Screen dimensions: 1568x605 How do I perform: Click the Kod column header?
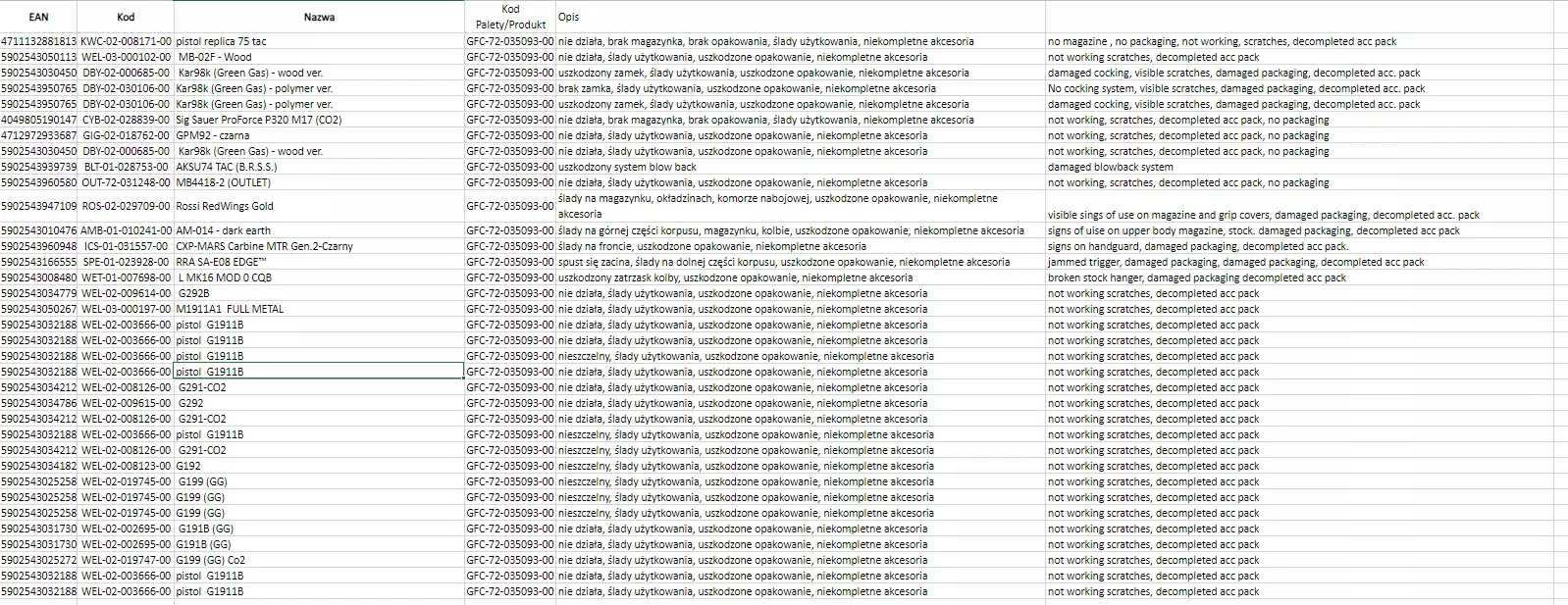point(126,17)
